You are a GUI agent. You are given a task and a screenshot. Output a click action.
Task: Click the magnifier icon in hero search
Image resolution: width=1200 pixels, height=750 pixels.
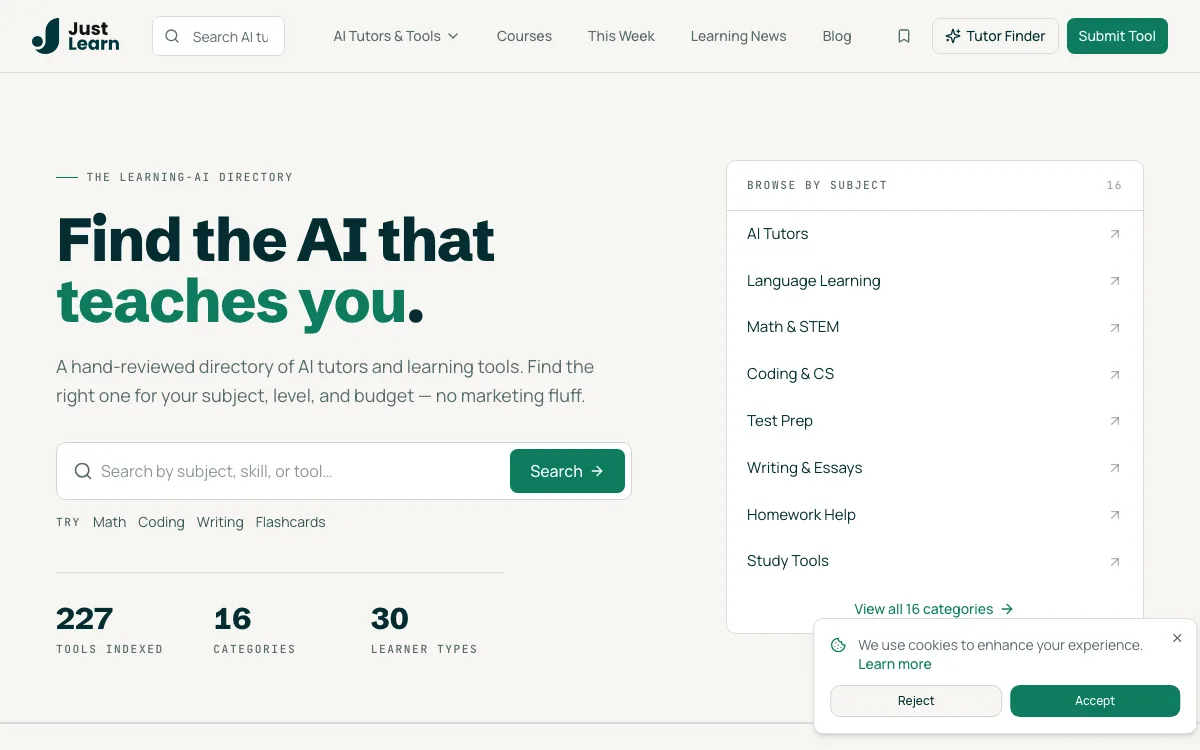tap(83, 471)
